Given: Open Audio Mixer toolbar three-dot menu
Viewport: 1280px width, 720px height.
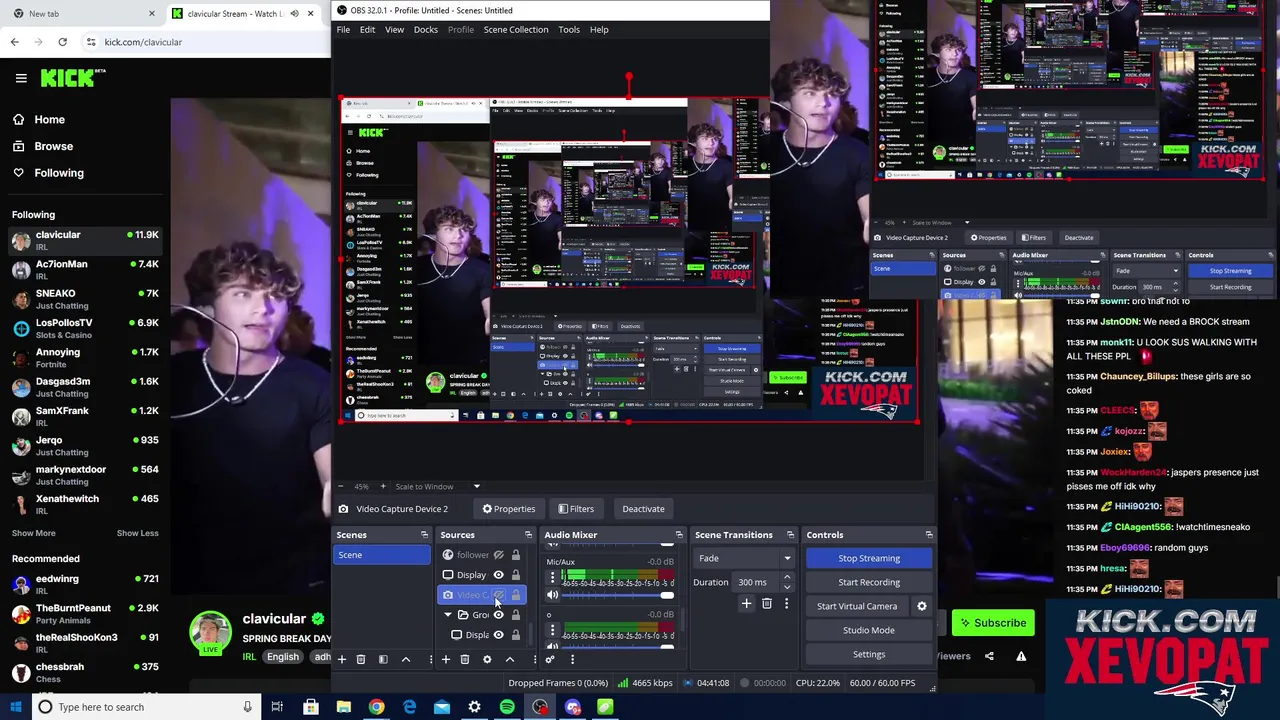Looking at the screenshot, I should pos(572,660).
